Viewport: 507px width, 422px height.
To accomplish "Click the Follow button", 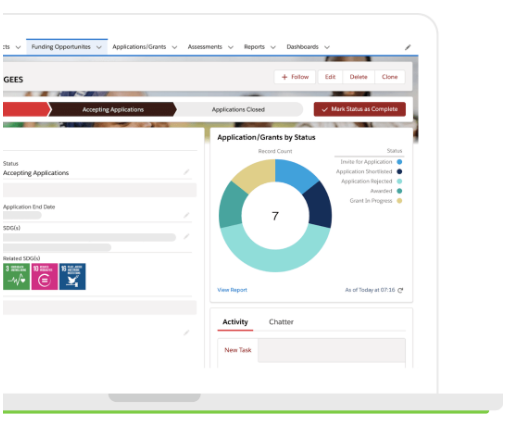I will point(295,77).
